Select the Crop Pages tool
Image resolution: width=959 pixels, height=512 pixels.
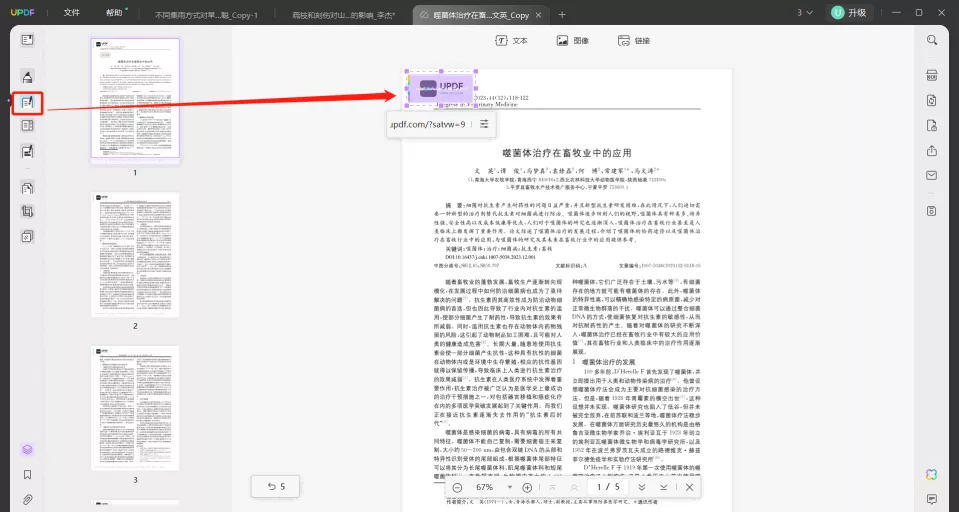(x=27, y=212)
